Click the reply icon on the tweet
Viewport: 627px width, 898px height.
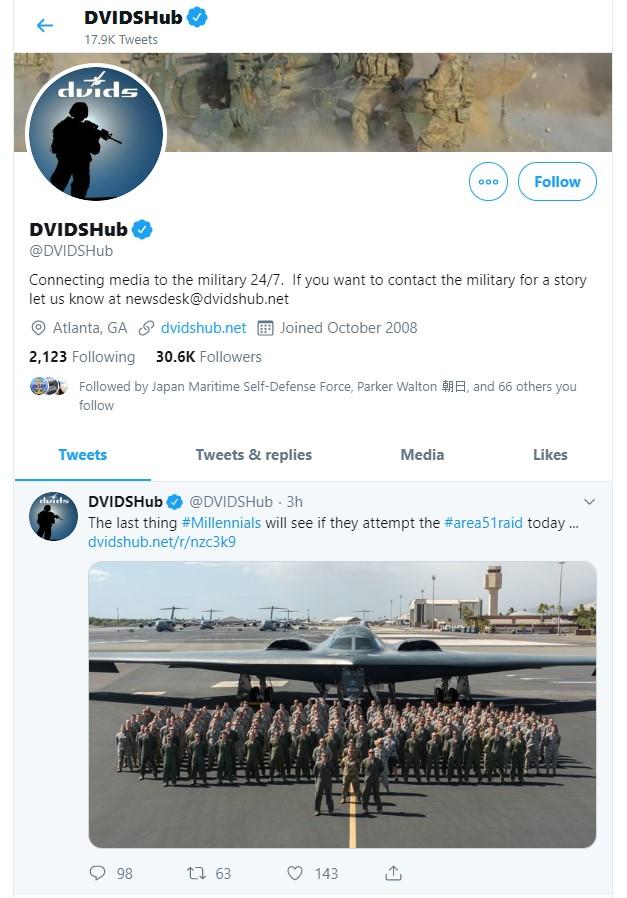[x=97, y=873]
